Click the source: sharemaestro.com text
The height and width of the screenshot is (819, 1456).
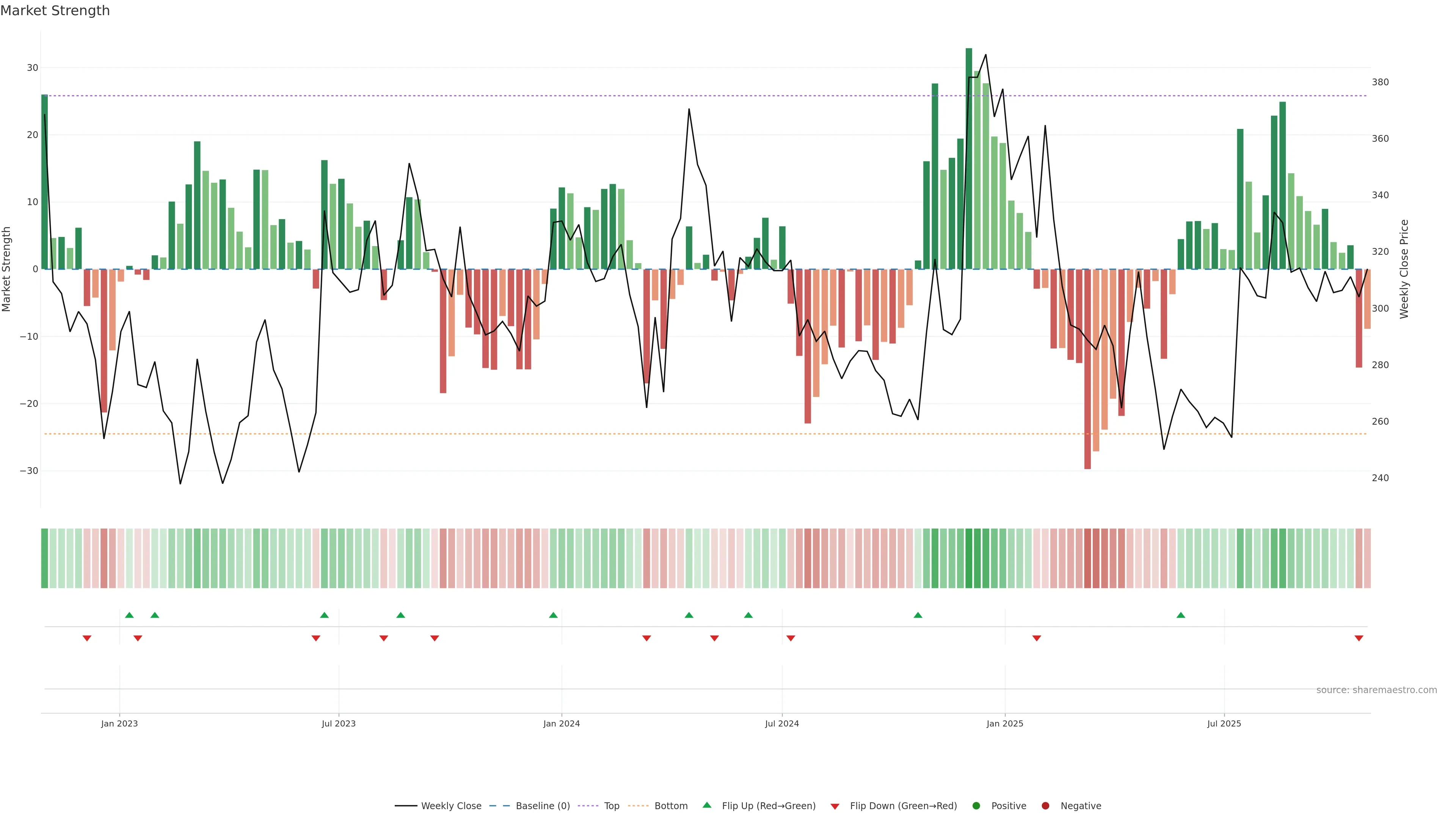(x=1376, y=690)
